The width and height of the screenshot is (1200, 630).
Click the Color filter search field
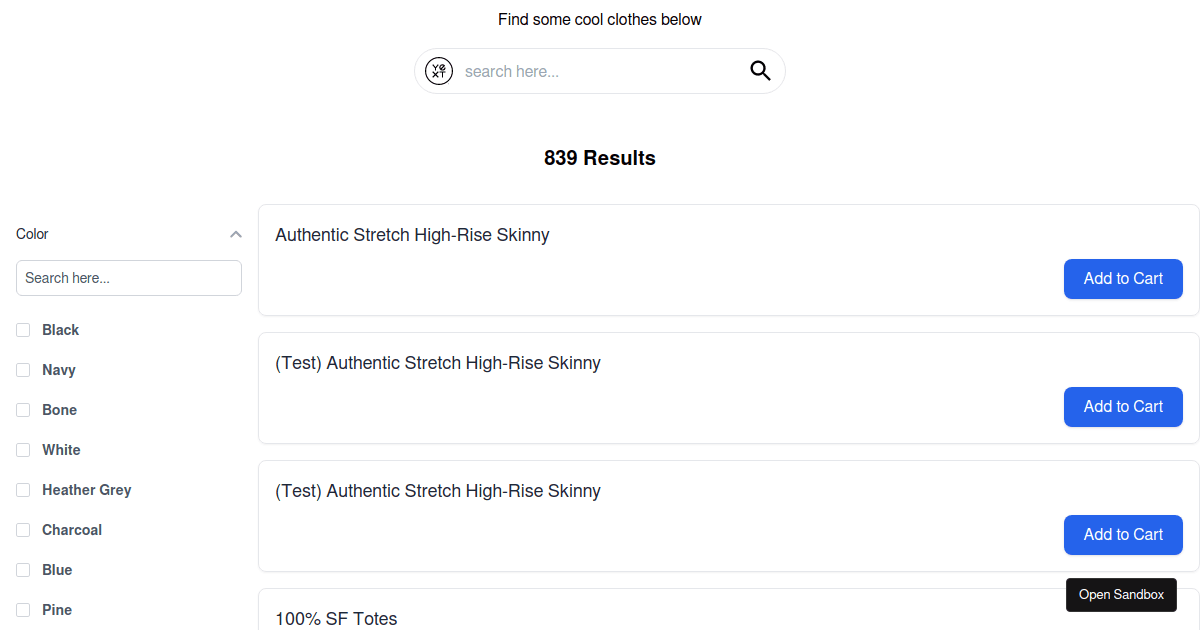pyautogui.click(x=129, y=278)
